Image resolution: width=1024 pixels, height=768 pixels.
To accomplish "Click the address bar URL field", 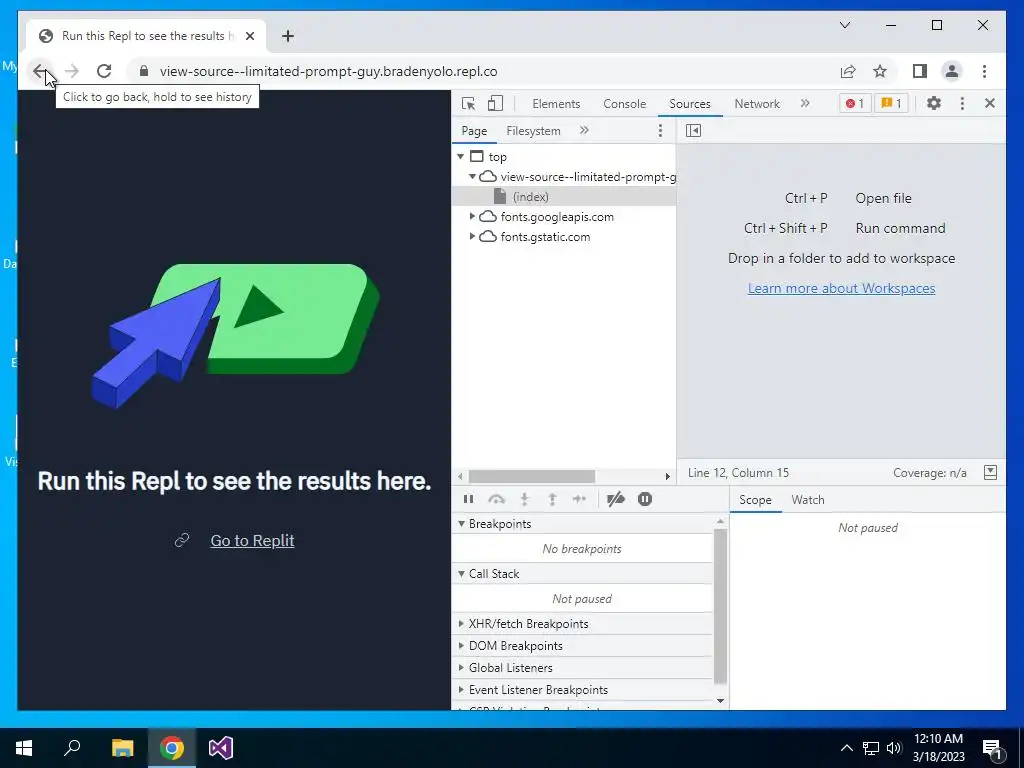I will pos(328,71).
